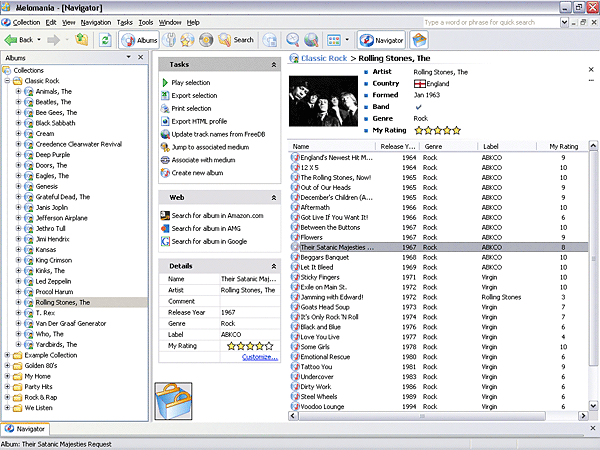Collapse the Classic Rock folder

(7, 81)
